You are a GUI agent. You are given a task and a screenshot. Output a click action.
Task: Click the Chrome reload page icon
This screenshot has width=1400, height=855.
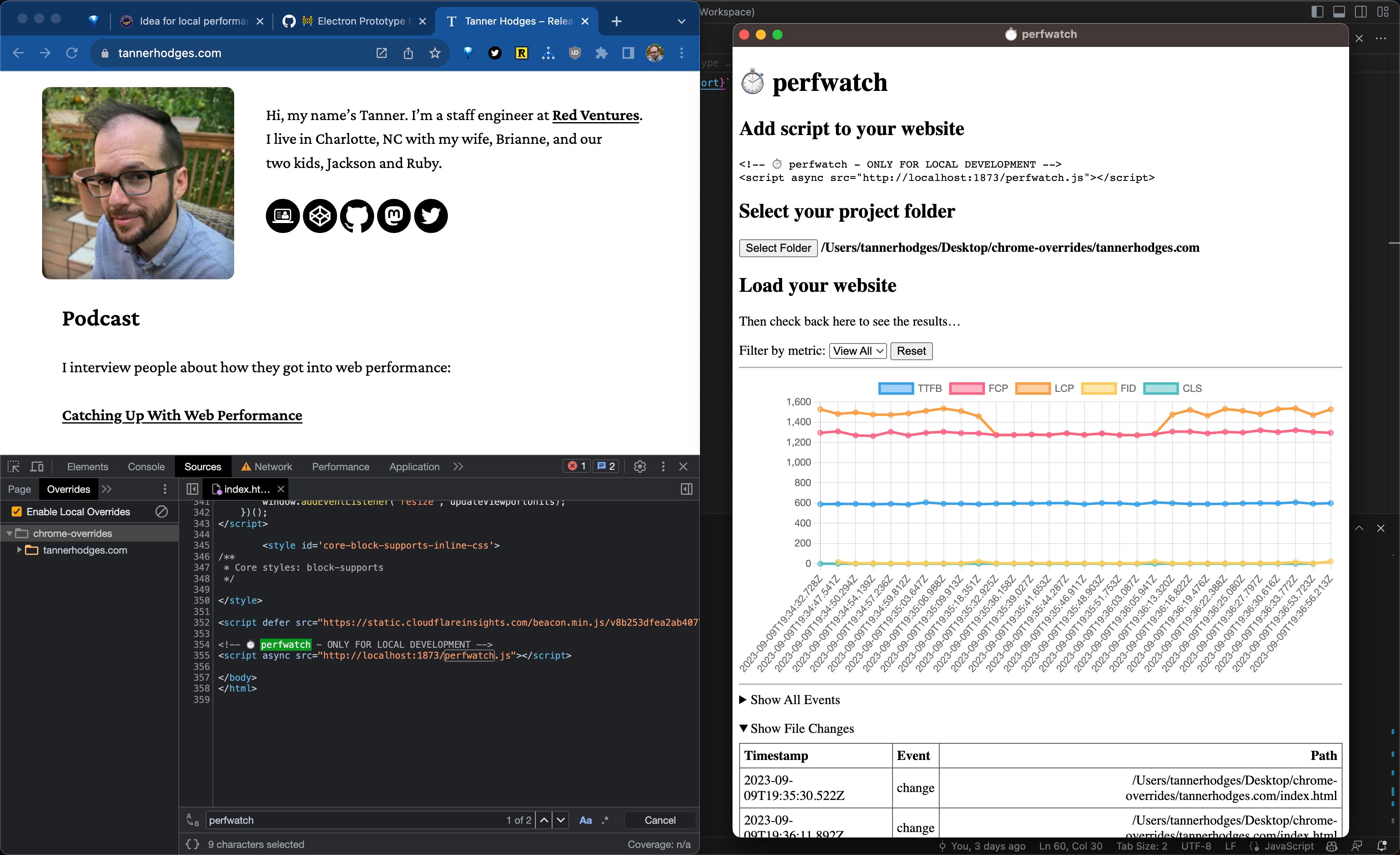(72, 53)
